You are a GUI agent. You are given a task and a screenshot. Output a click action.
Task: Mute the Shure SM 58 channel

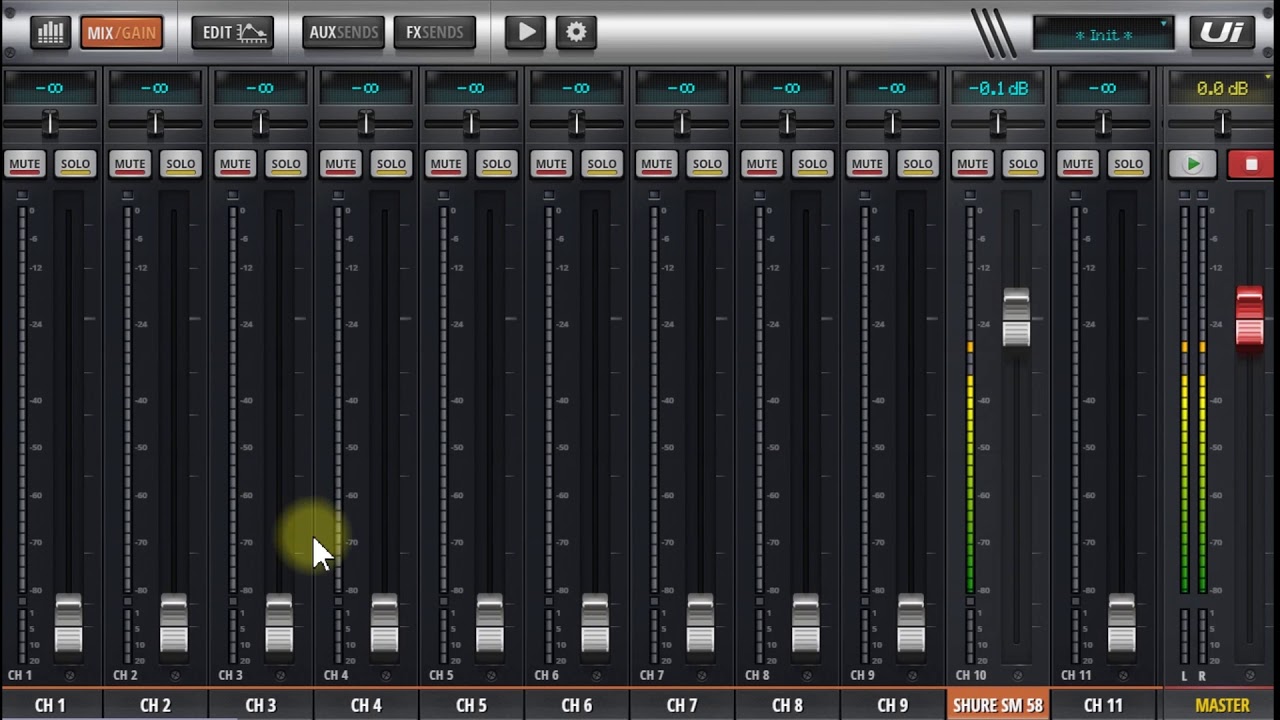pos(972,164)
